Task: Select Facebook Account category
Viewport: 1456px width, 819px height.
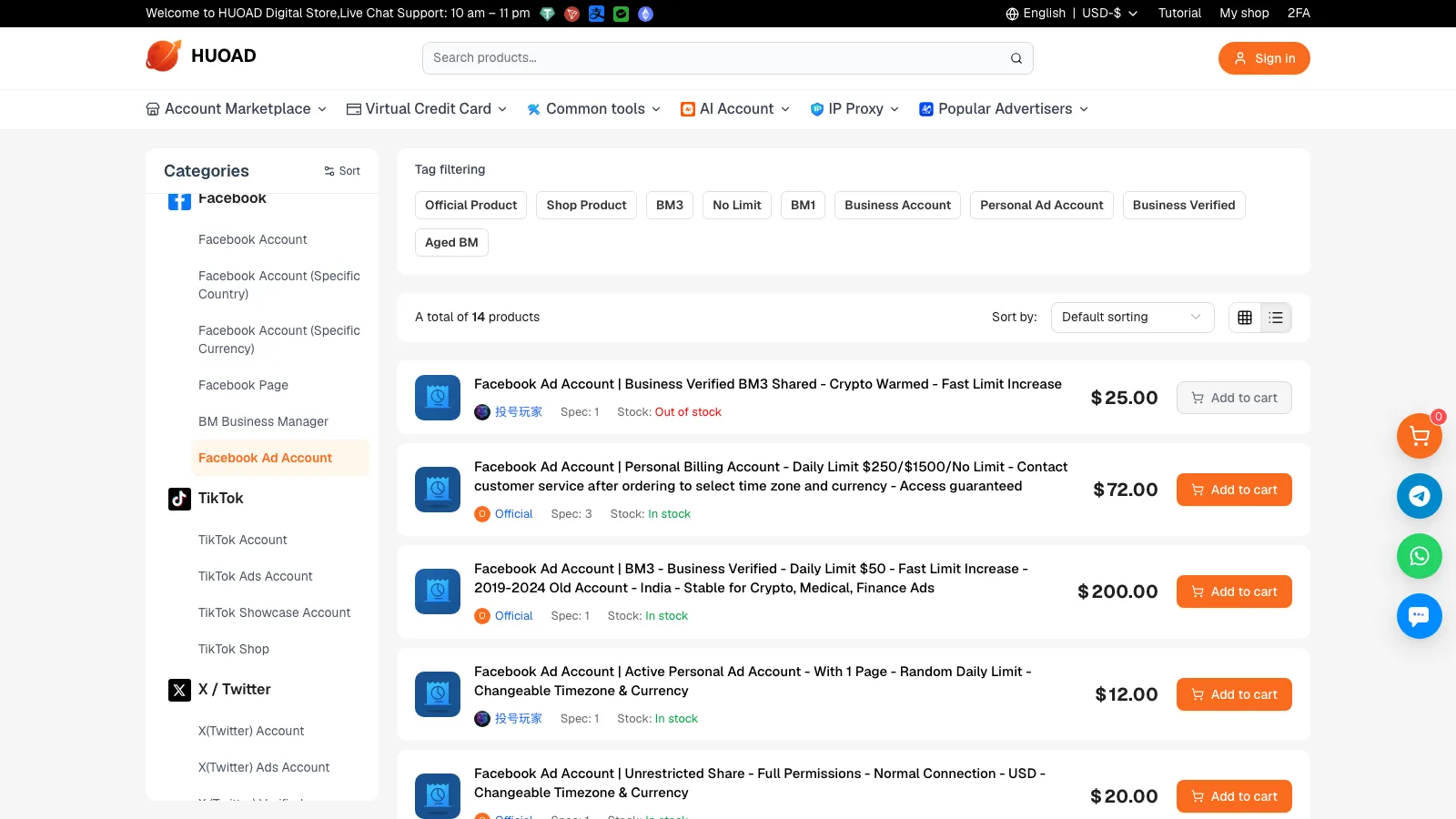Action: click(253, 240)
